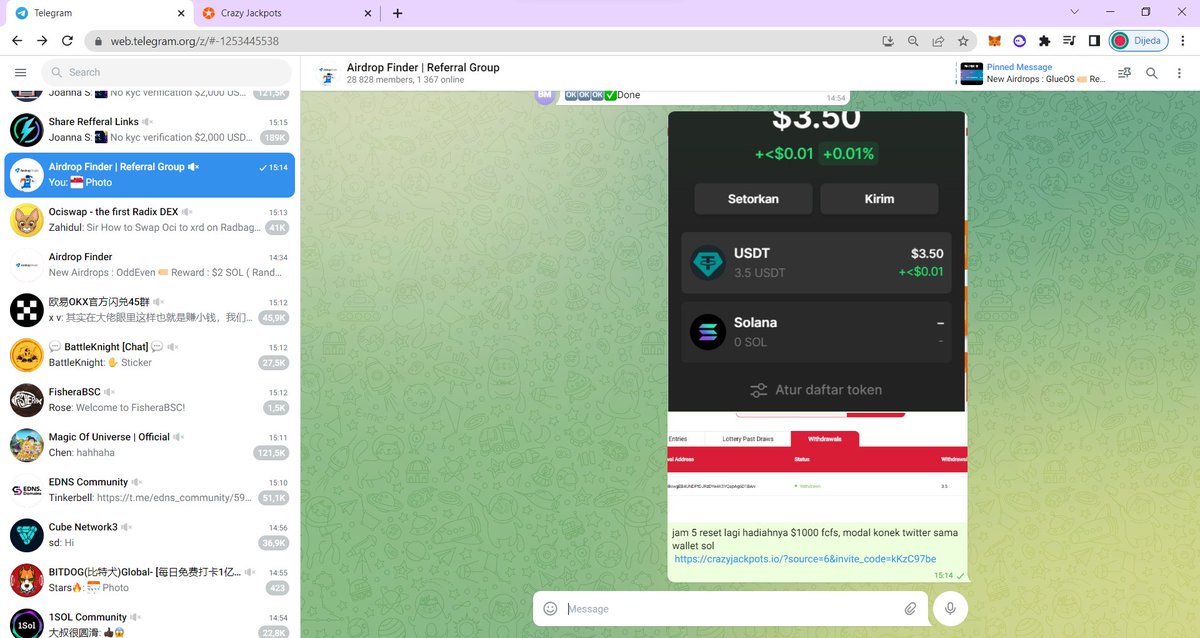This screenshot has width=1200, height=638.
Task: Click the BM sender avatar in chat
Action: click(x=545, y=95)
